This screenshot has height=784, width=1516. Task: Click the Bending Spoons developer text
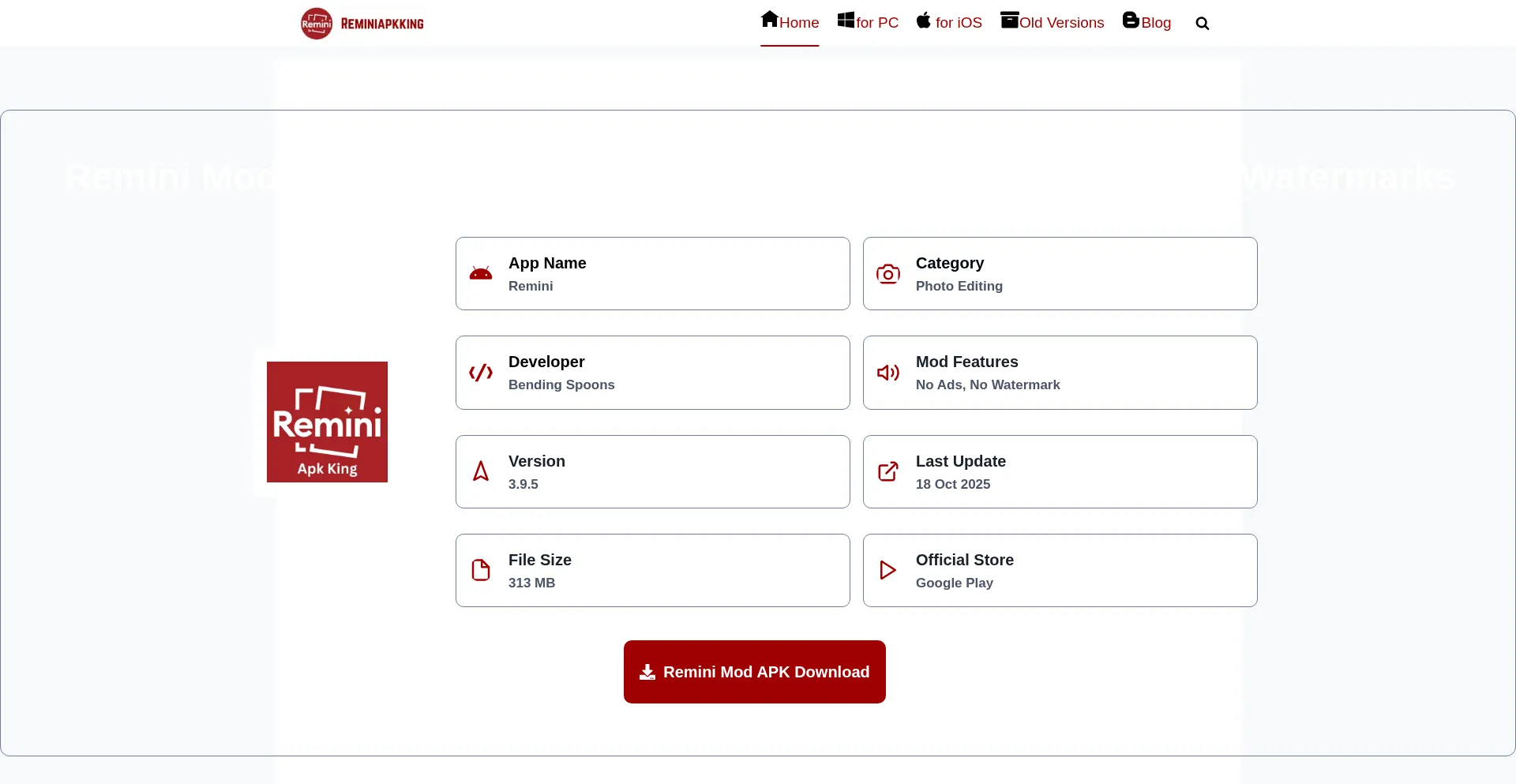coord(561,384)
